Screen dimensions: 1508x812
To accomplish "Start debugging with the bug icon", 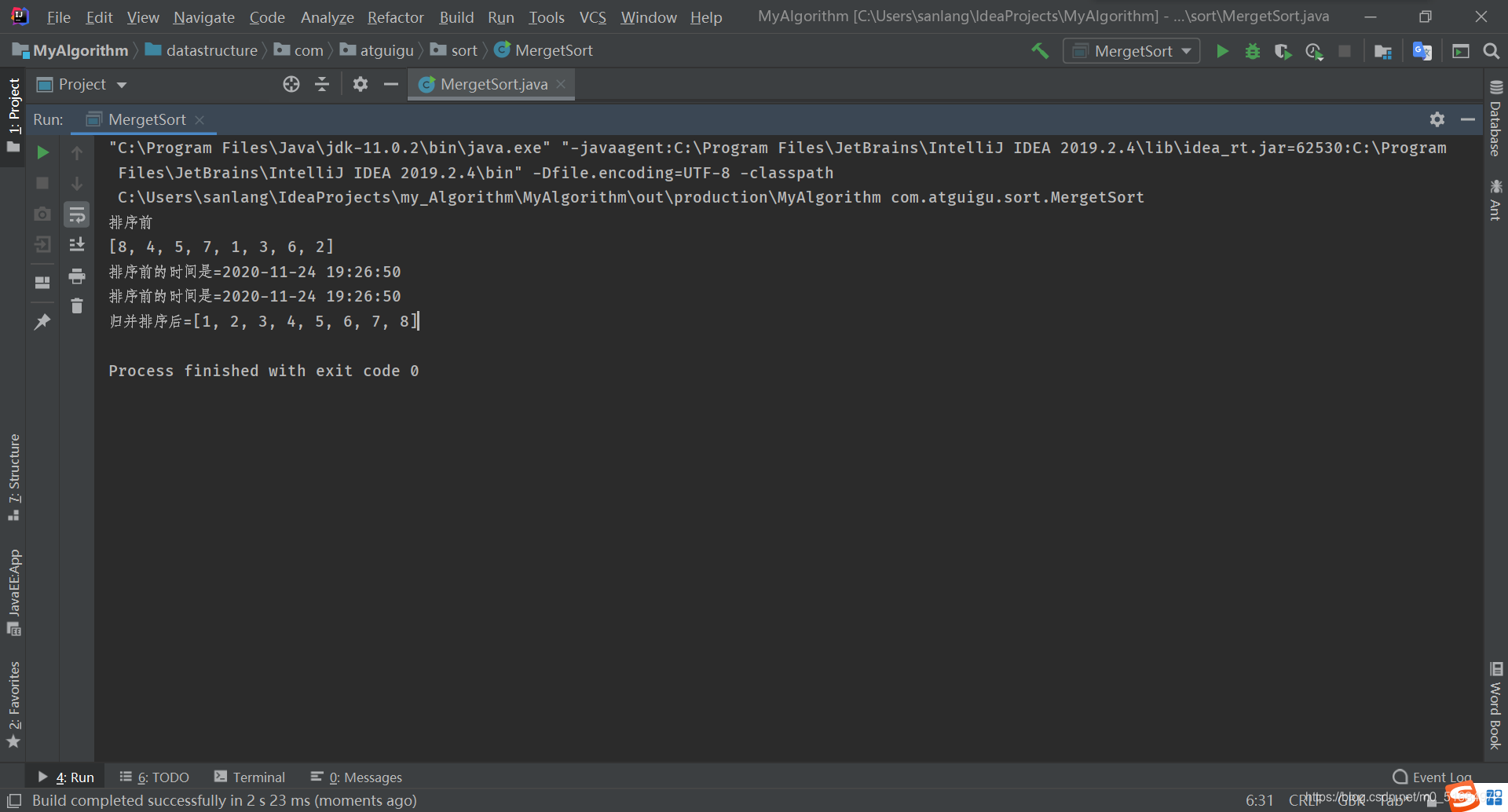I will pos(1253,51).
